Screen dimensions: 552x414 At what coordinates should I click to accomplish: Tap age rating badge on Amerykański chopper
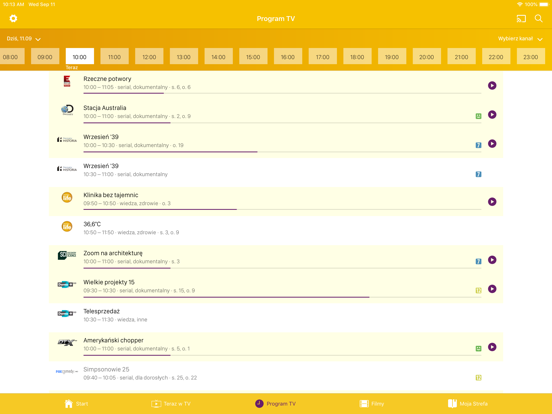(x=478, y=349)
